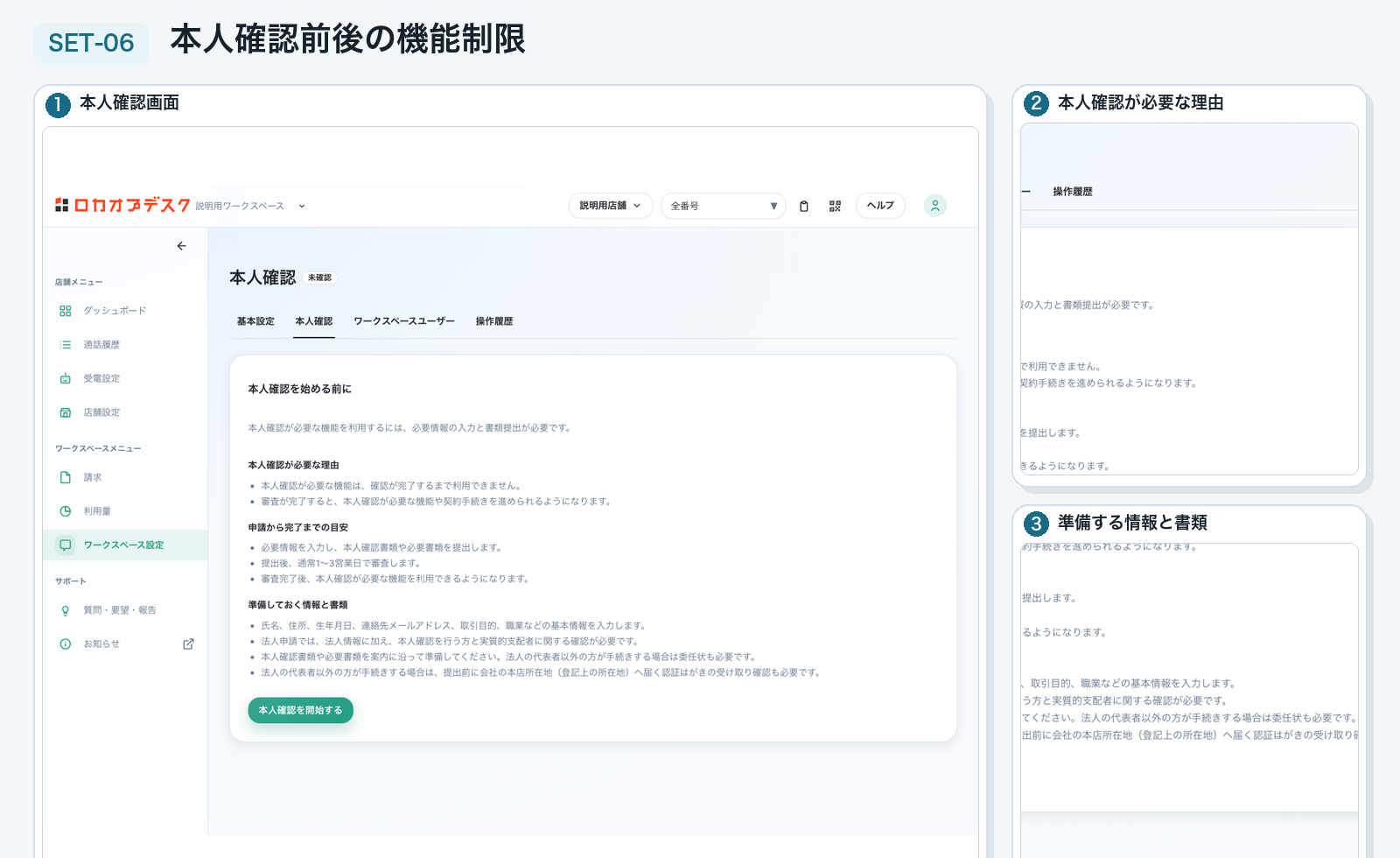Open the 操作履歴 tab in main screen
The width and height of the screenshot is (1400, 858).
coord(494,321)
